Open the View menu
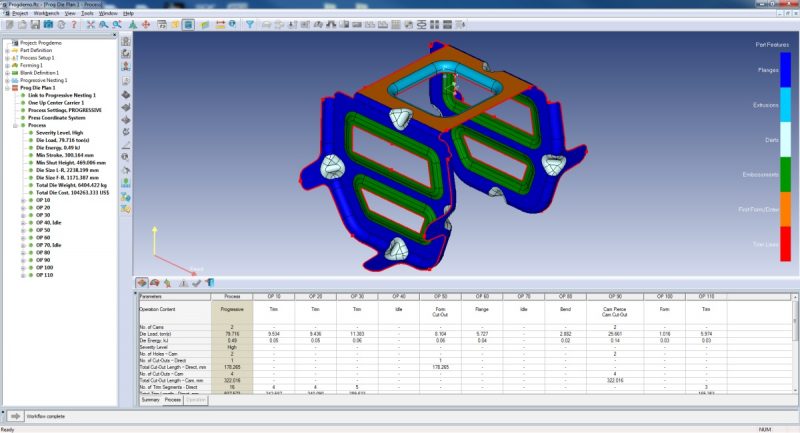 click(70, 13)
